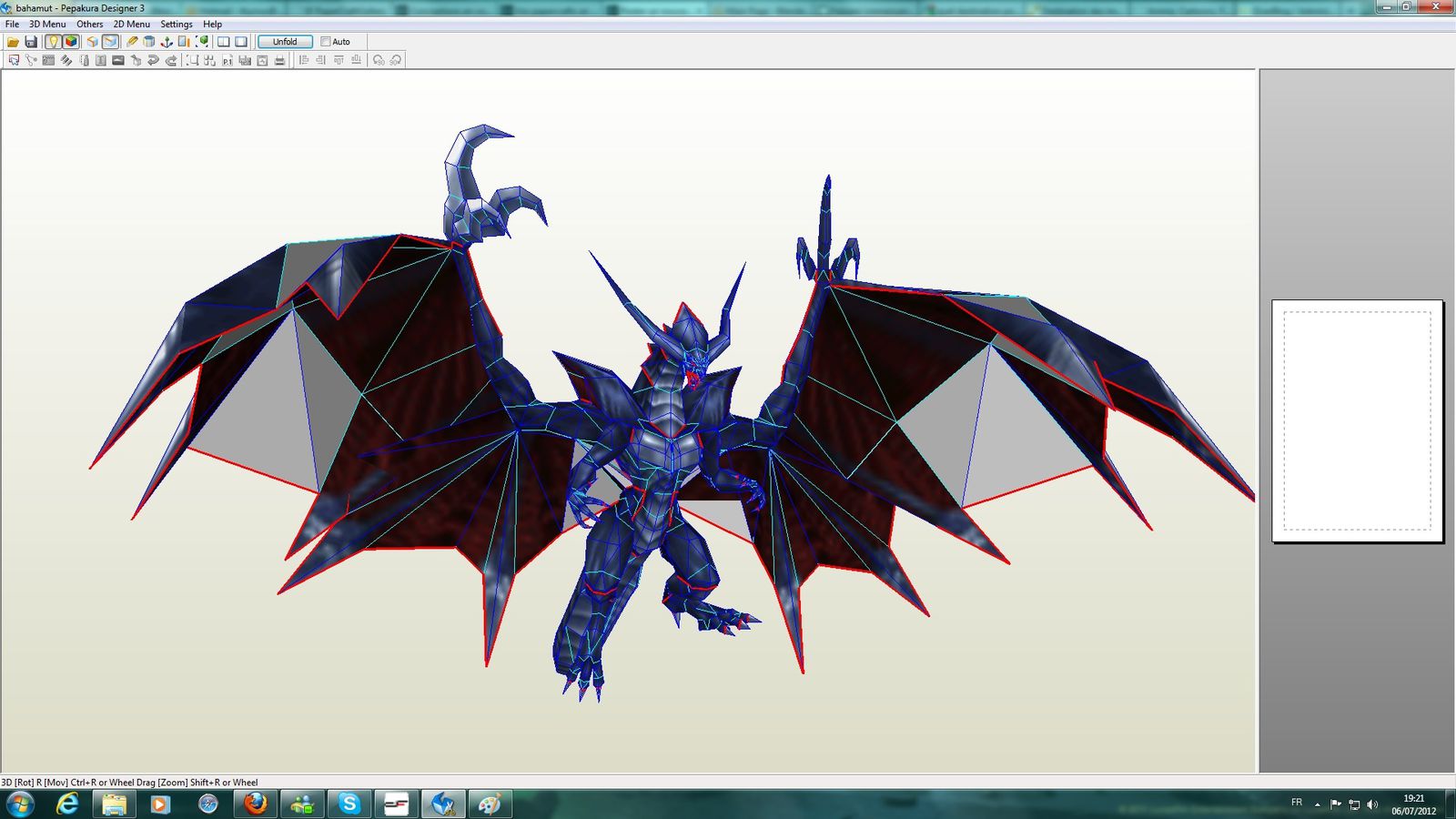
Task: Click rotate 90 degrees clockwise icon
Action: click(395, 60)
